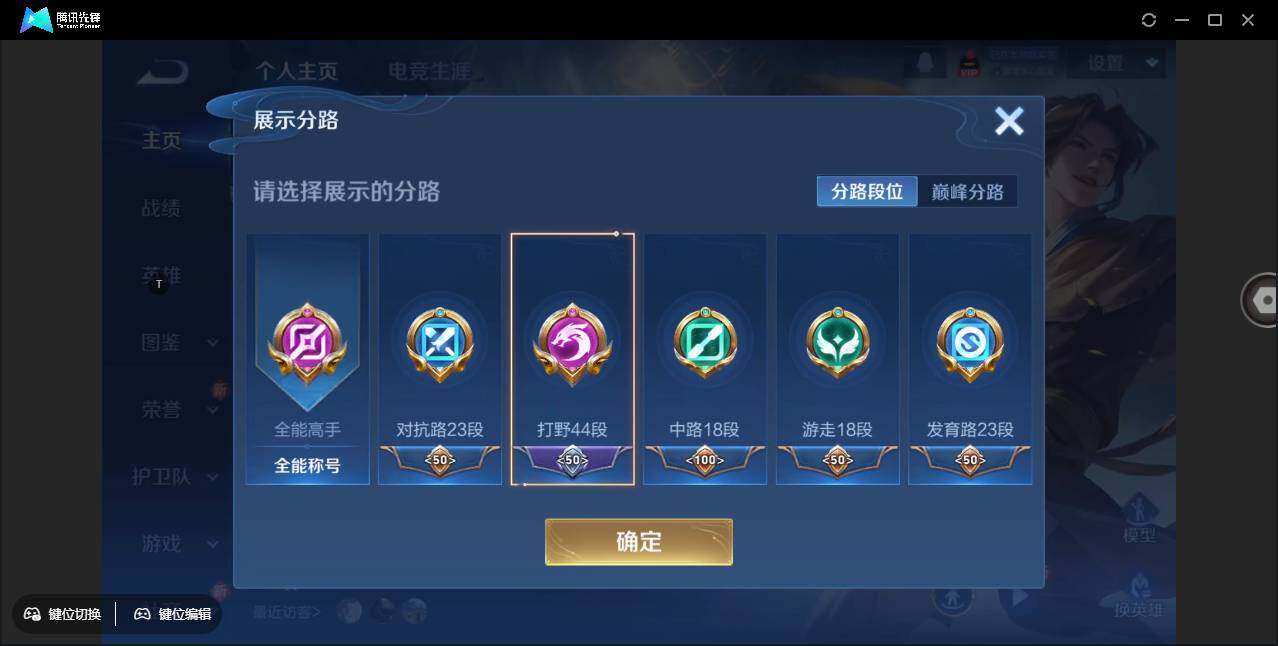This screenshot has width=1278, height=646.
Task: Select the 游走18段 roaming badge
Action: point(837,359)
